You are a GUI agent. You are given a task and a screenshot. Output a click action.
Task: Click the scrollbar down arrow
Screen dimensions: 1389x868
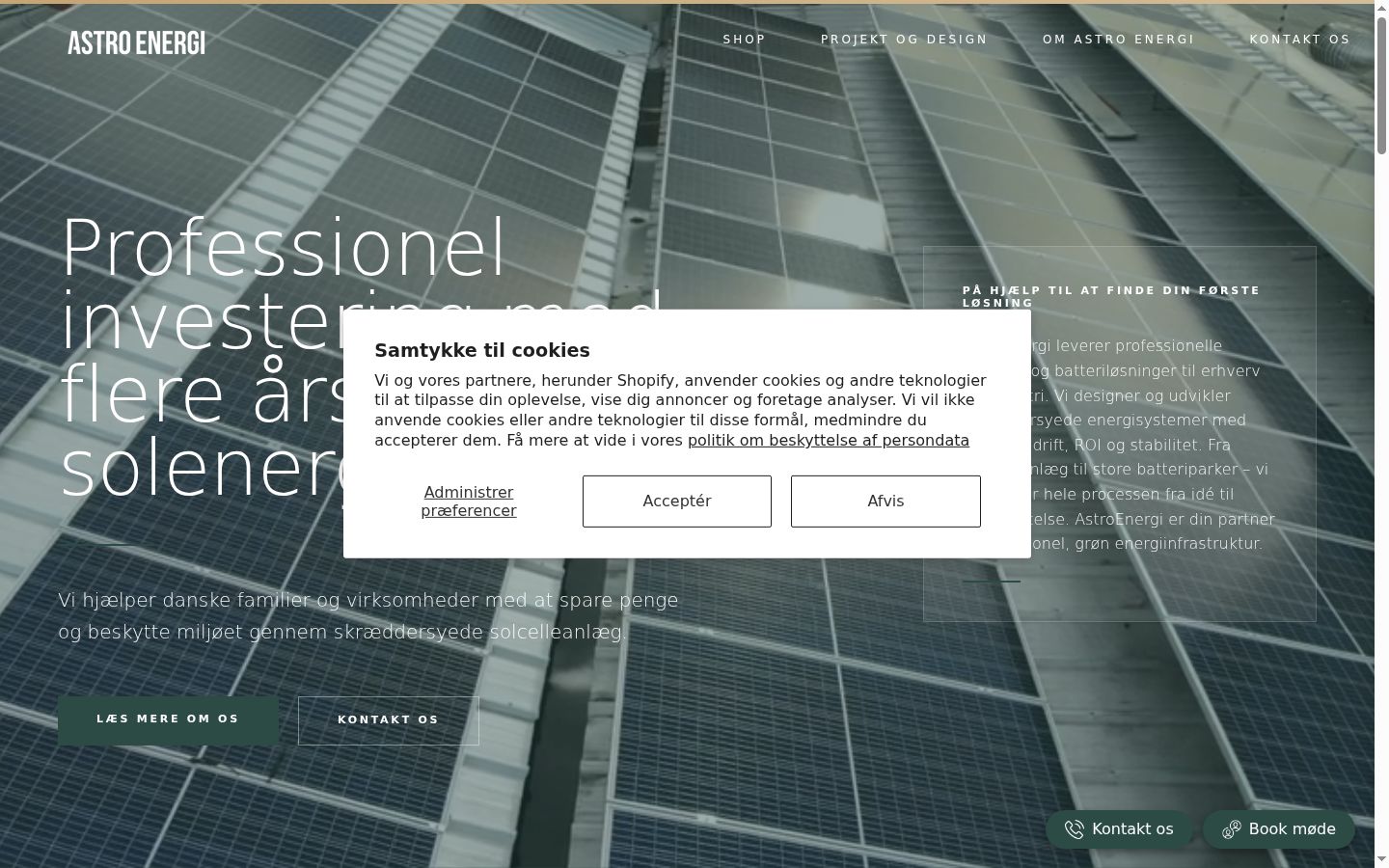[1381, 859]
